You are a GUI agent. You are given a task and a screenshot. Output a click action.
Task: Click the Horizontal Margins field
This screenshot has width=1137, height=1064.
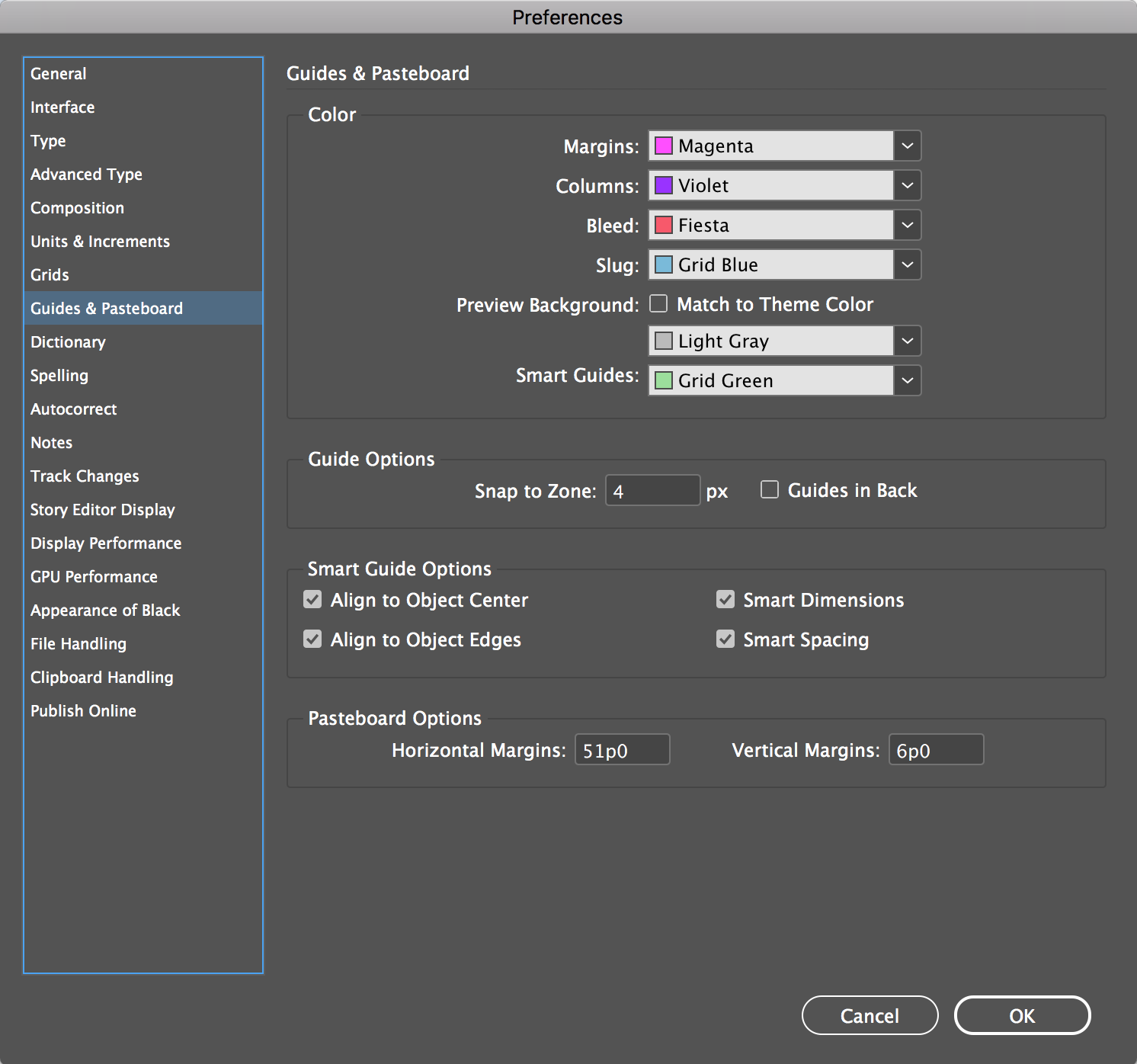(622, 749)
